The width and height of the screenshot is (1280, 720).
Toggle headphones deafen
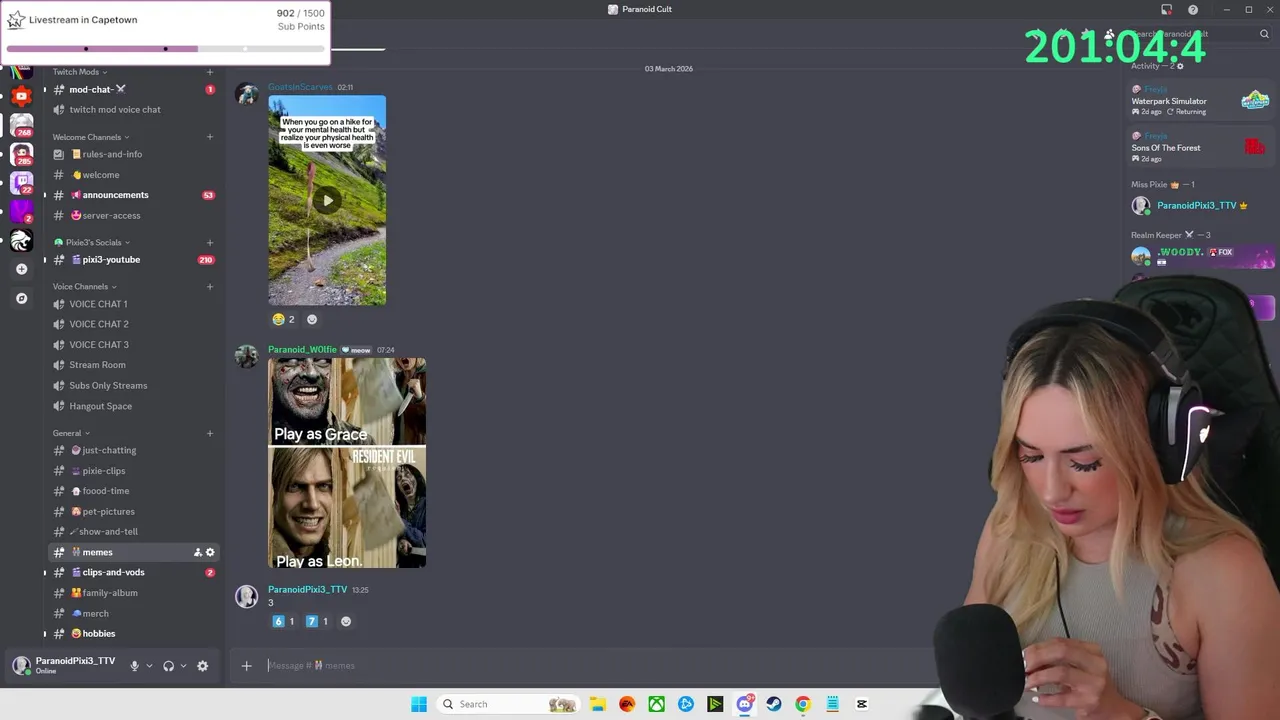[x=168, y=666]
